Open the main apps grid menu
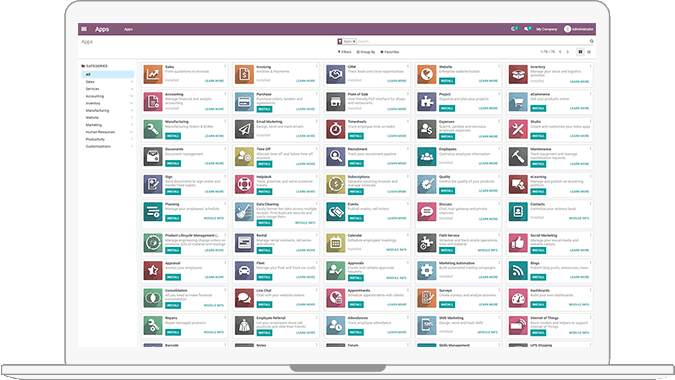 84,29
